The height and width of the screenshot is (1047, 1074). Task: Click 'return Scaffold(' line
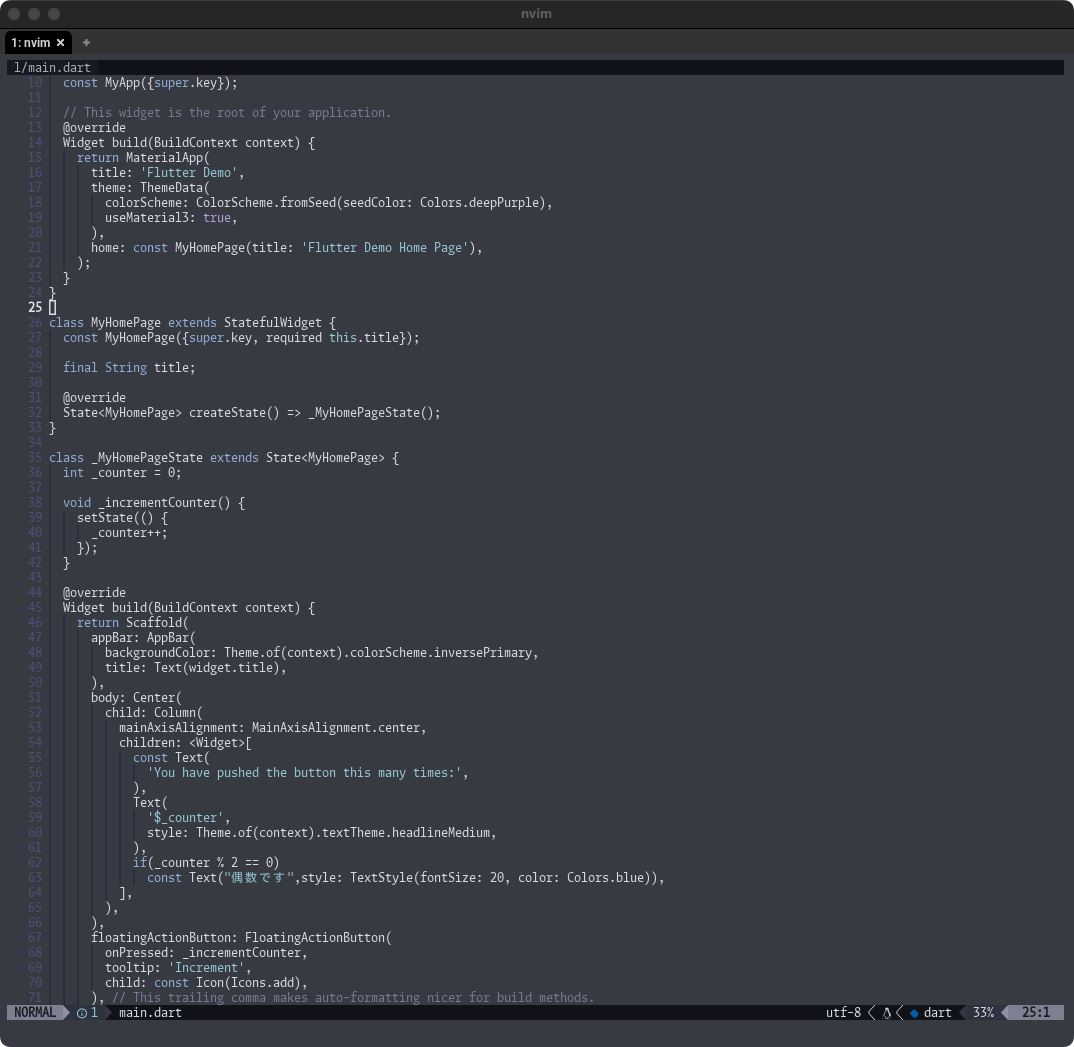click(132, 622)
